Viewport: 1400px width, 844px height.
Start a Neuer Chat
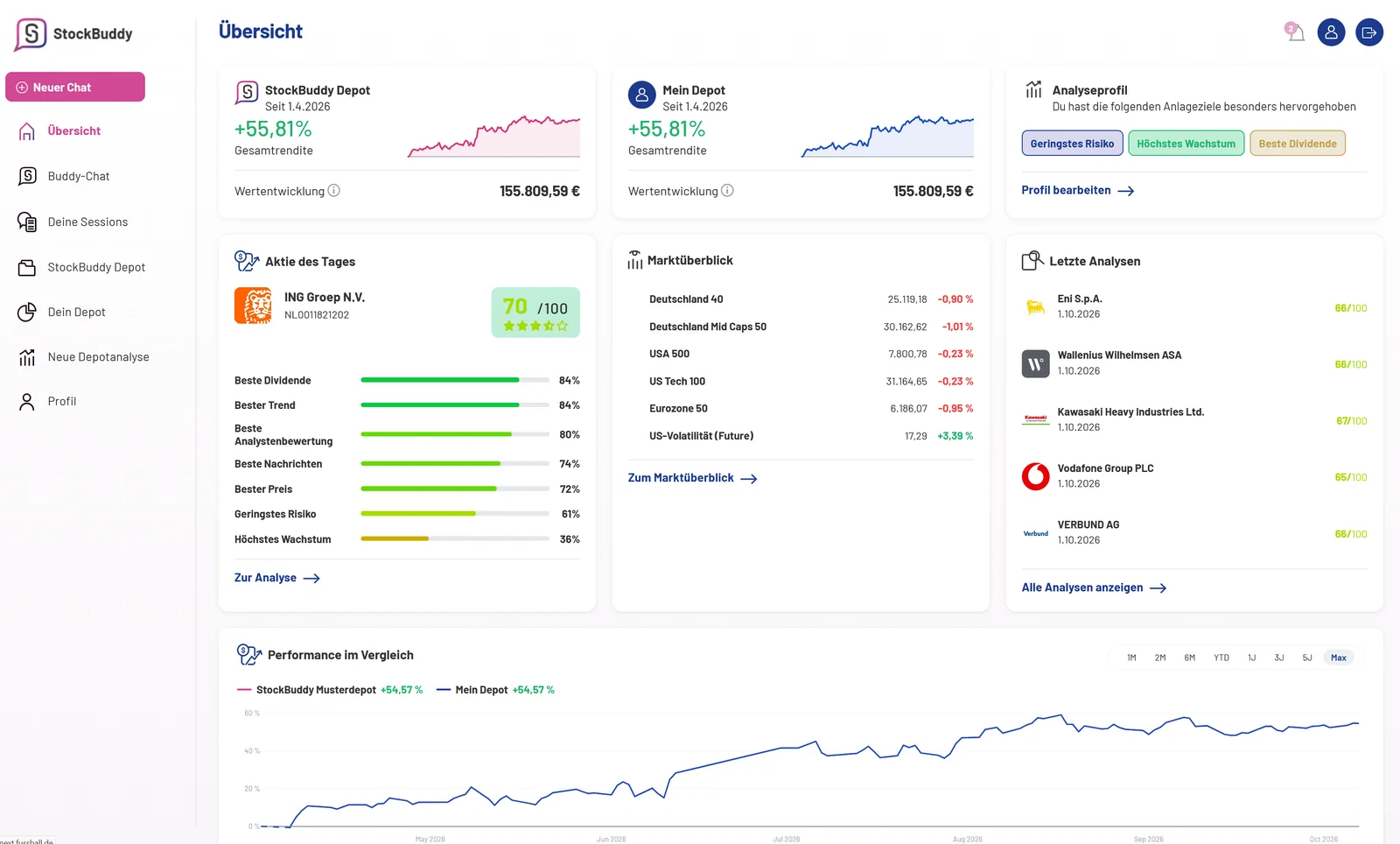tap(75, 87)
